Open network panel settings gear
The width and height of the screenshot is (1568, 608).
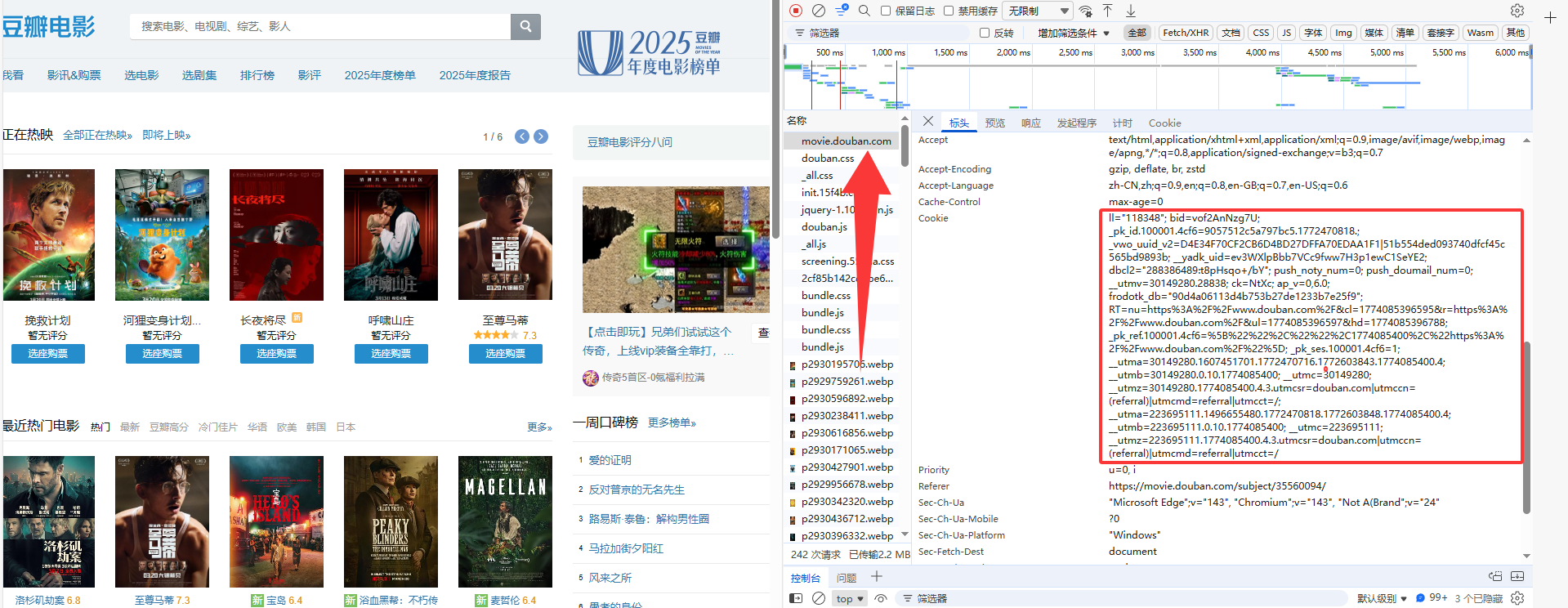[x=1517, y=11]
